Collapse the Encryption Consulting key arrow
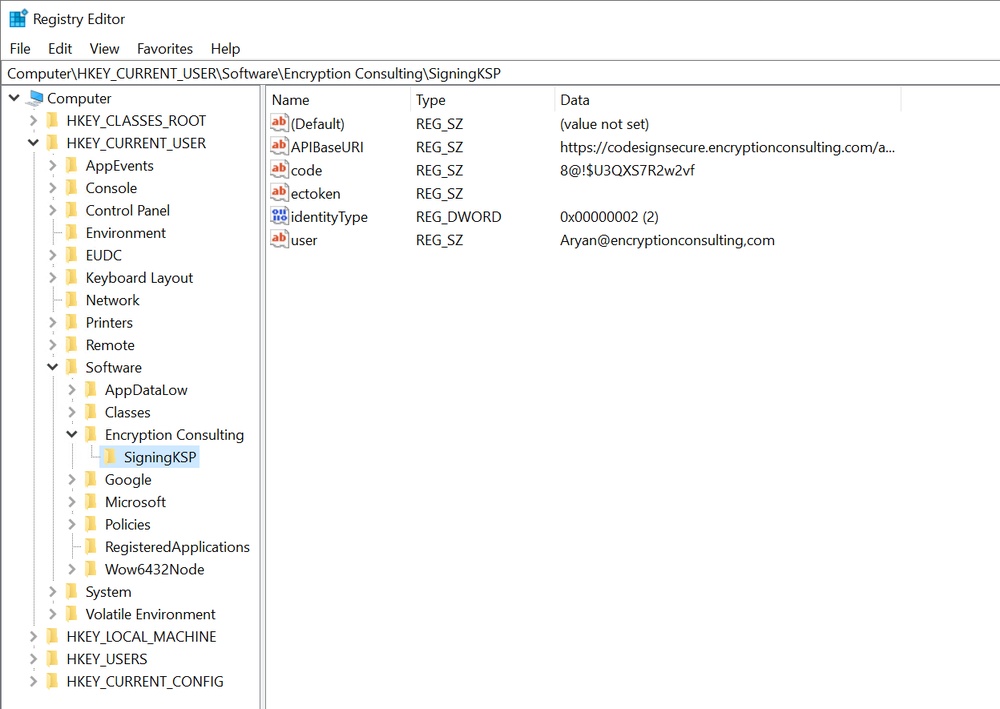1000x709 pixels. 71,435
